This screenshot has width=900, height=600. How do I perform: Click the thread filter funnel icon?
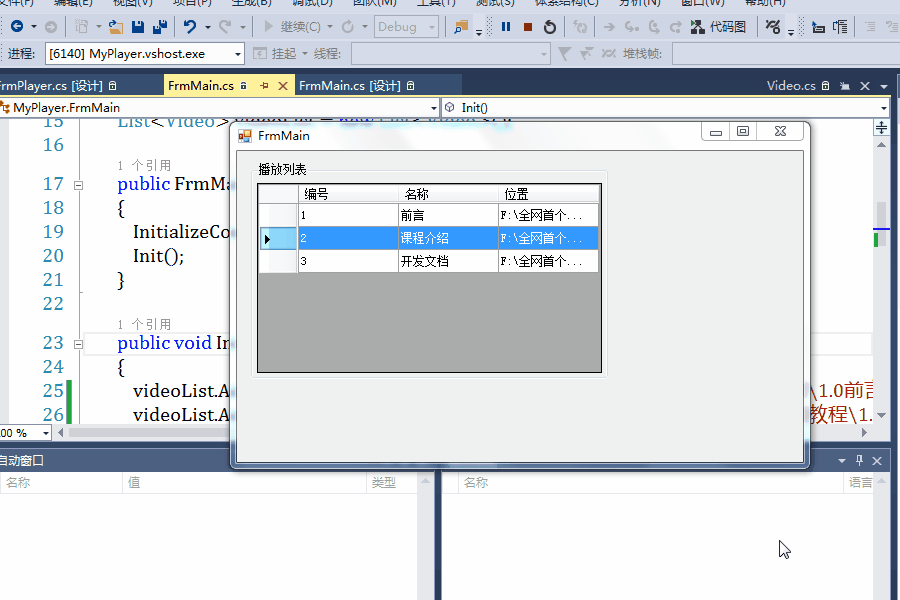point(564,53)
